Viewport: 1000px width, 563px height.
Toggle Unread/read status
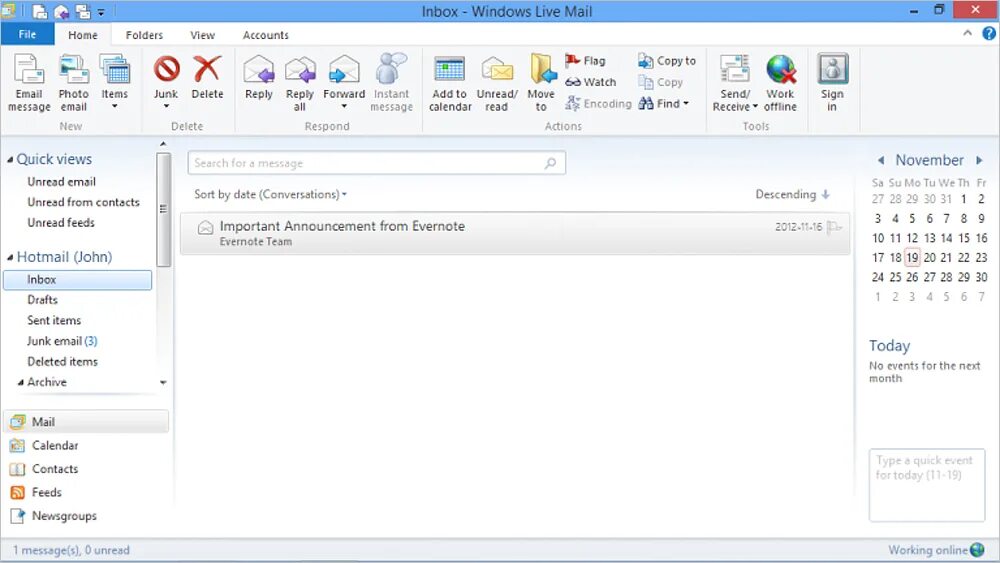coord(497,83)
